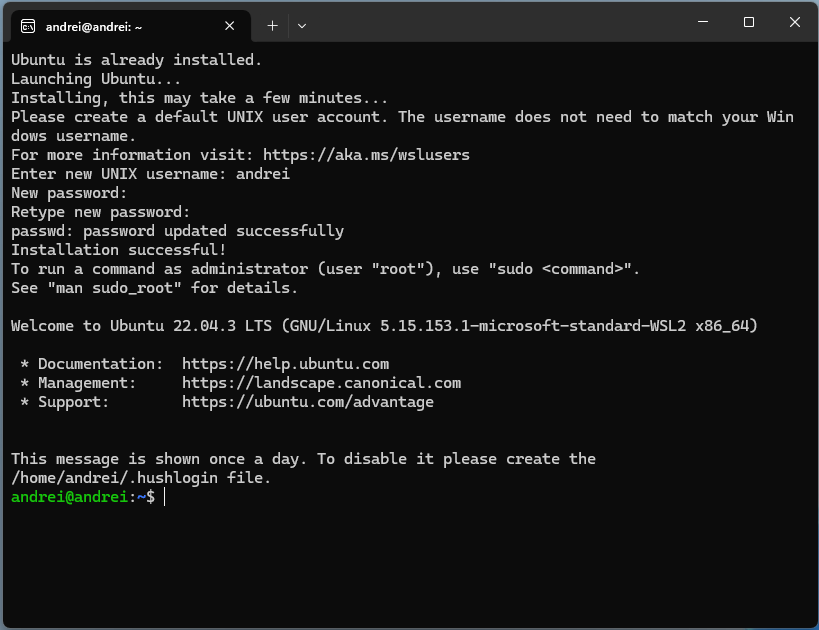Open the https://aka.ms/wslusers link
Viewport: 819px width, 630px height.
(366, 155)
